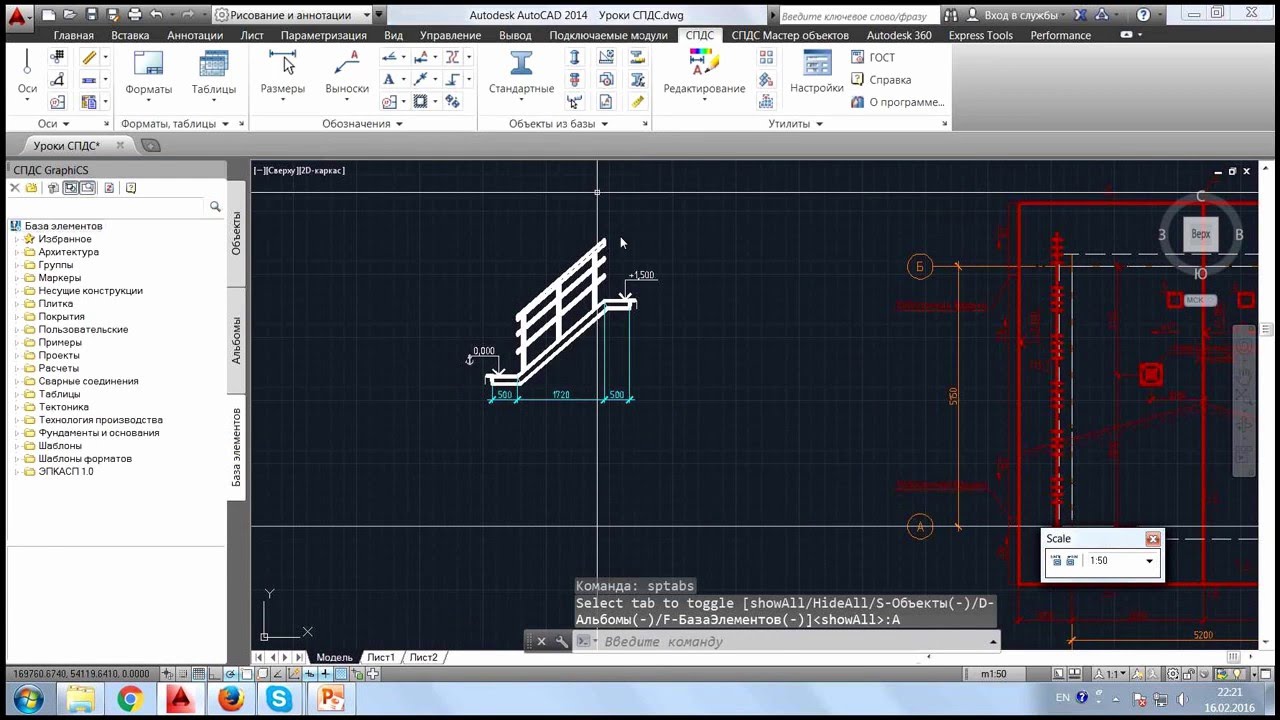Viewport: 1280px width, 720px height.
Task: Click the wrench icon in command line
Action: click(562, 642)
